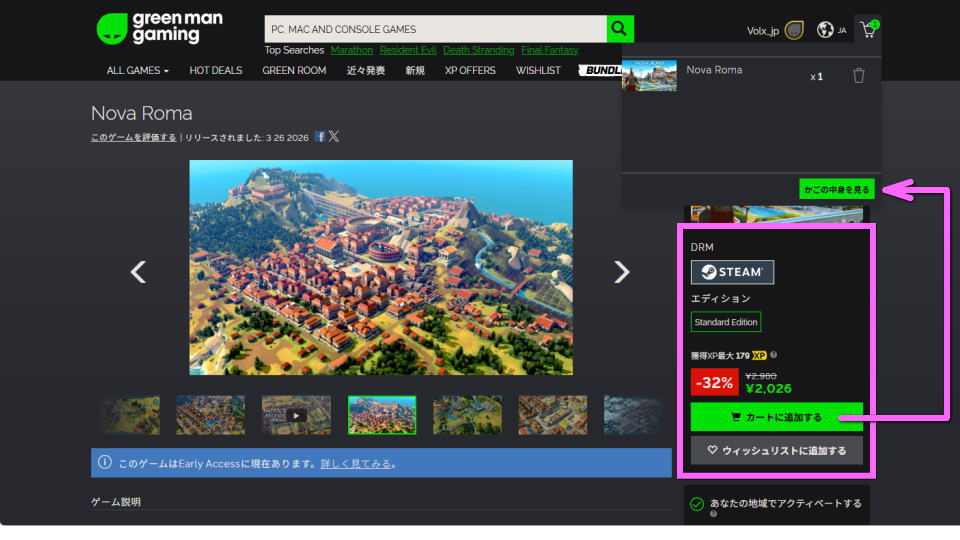The height and width of the screenshot is (540, 960).
Task: Expand the ALL GAMES dropdown menu
Action: (137, 71)
